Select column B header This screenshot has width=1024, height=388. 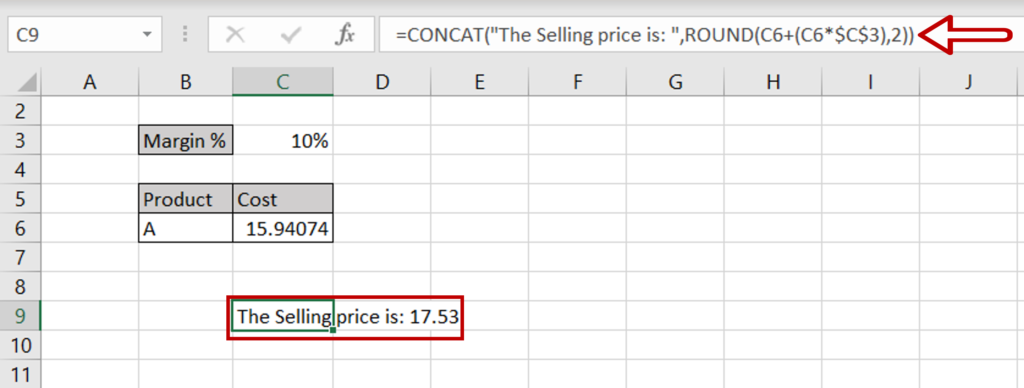click(x=186, y=82)
